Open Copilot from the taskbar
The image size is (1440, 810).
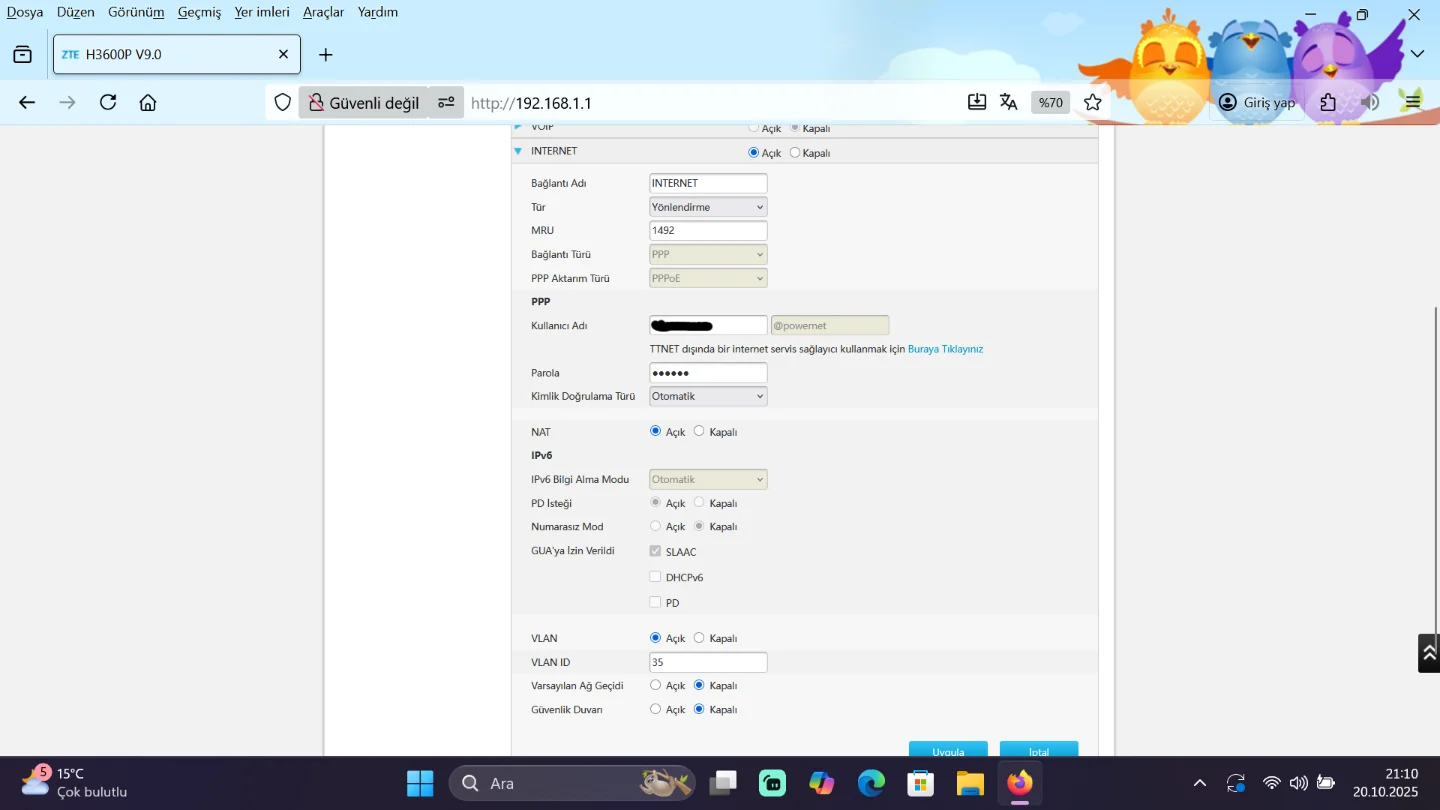[x=822, y=783]
